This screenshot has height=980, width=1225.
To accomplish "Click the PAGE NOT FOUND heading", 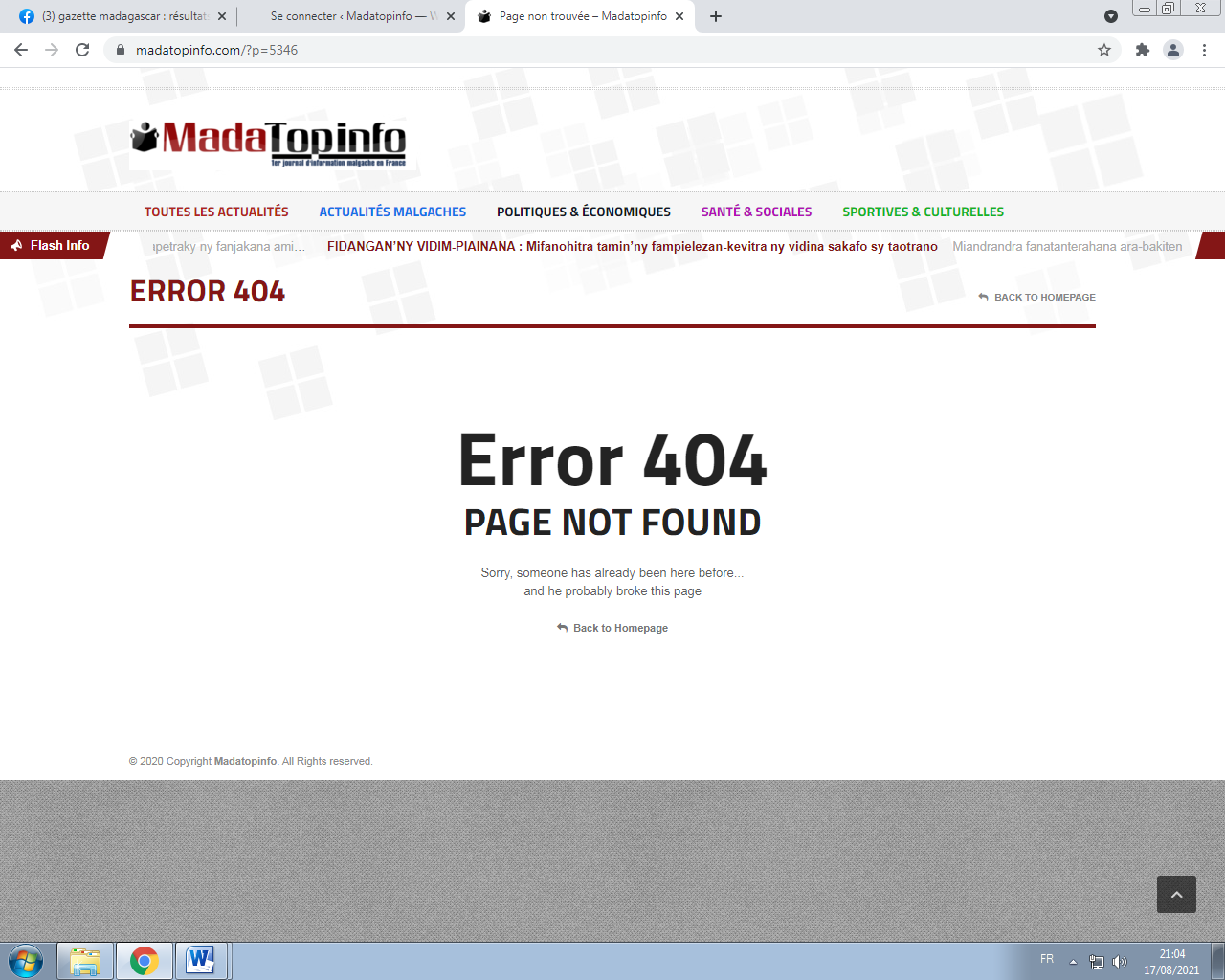I will tap(612, 523).
